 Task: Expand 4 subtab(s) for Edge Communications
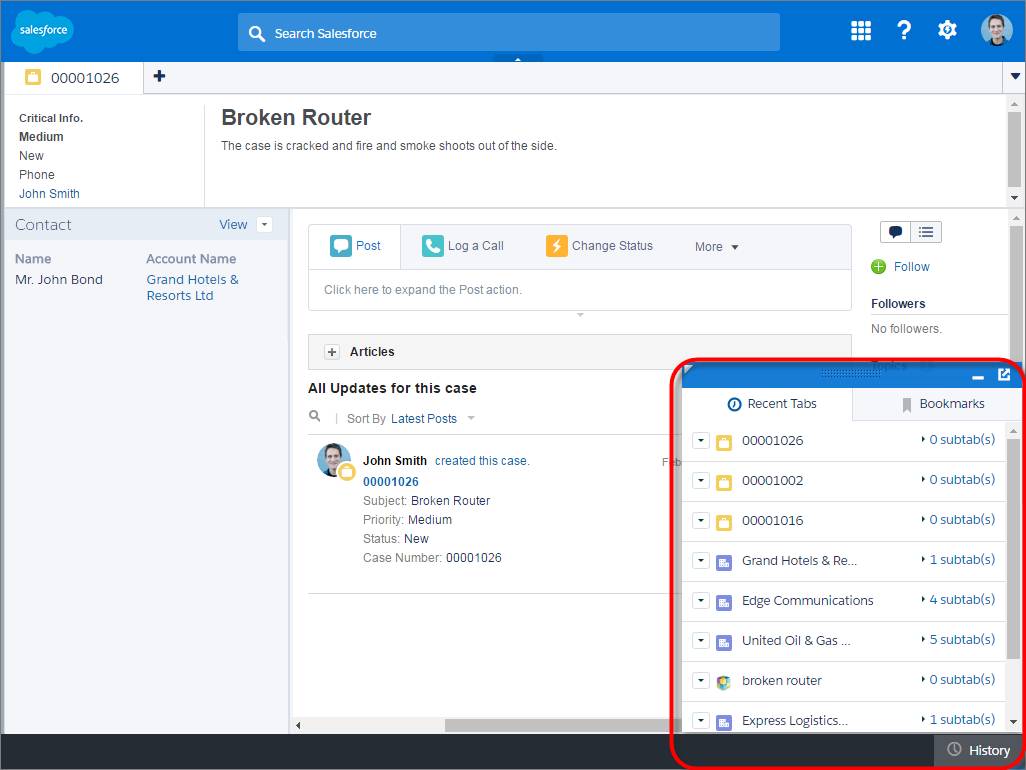[958, 599]
